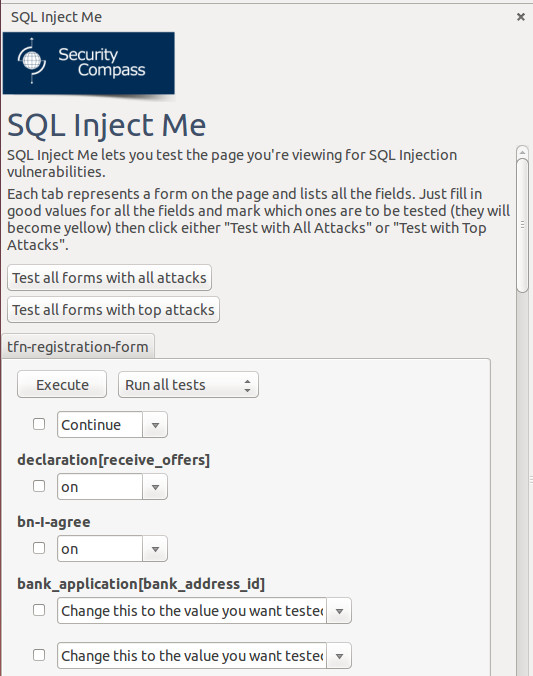533x676 pixels.
Task: Check the first bank_application[bank_address_id] checkbox
Action: tap(39, 610)
